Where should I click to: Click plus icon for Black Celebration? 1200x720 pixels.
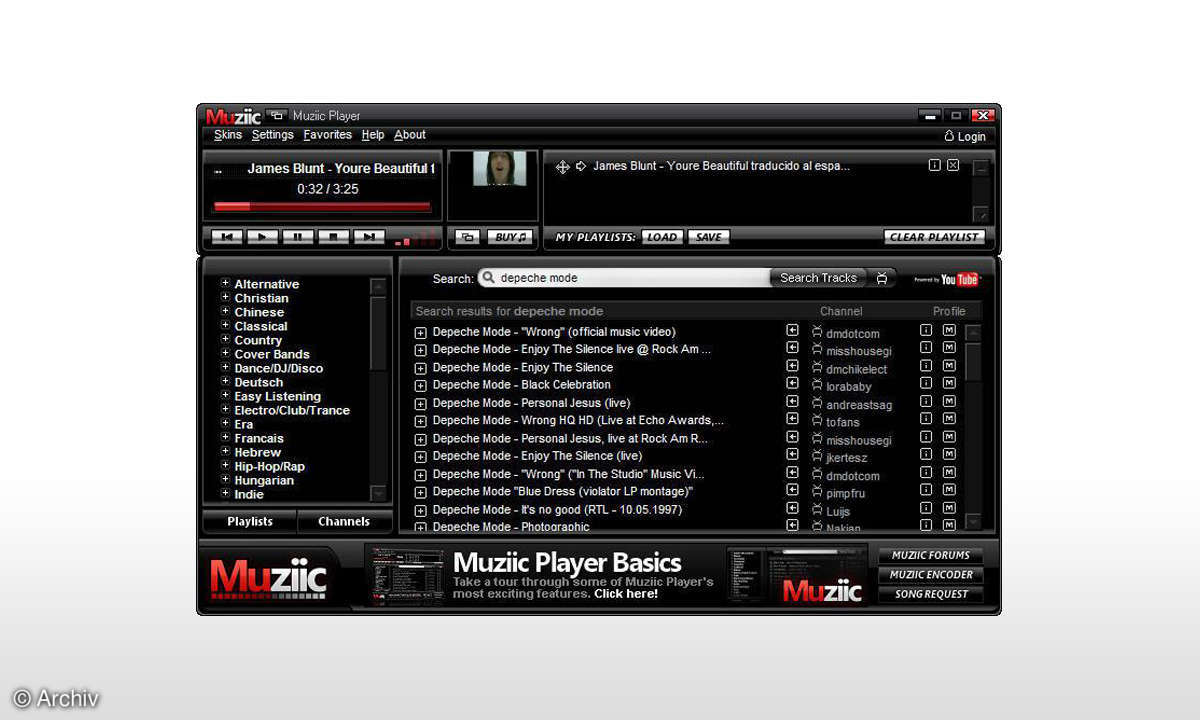pos(420,386)
